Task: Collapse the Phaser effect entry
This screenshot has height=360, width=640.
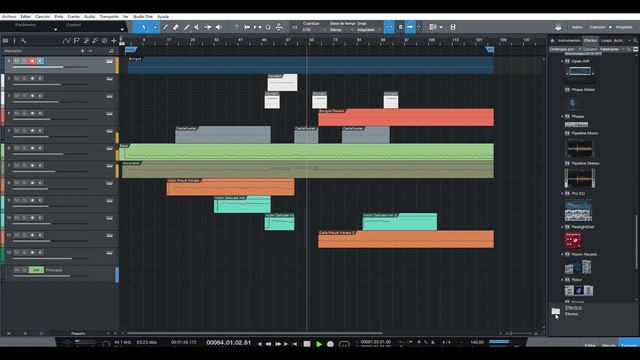Action: pyautogui.click(x=562, y=116)
